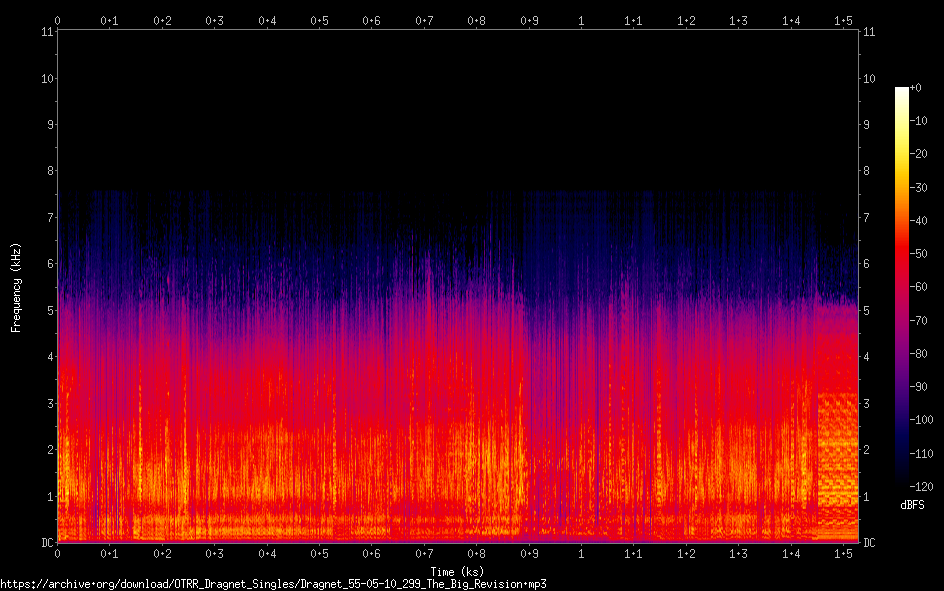
Task: Click the Frequency (kHz) axis label
Action: tap(16, 287)
